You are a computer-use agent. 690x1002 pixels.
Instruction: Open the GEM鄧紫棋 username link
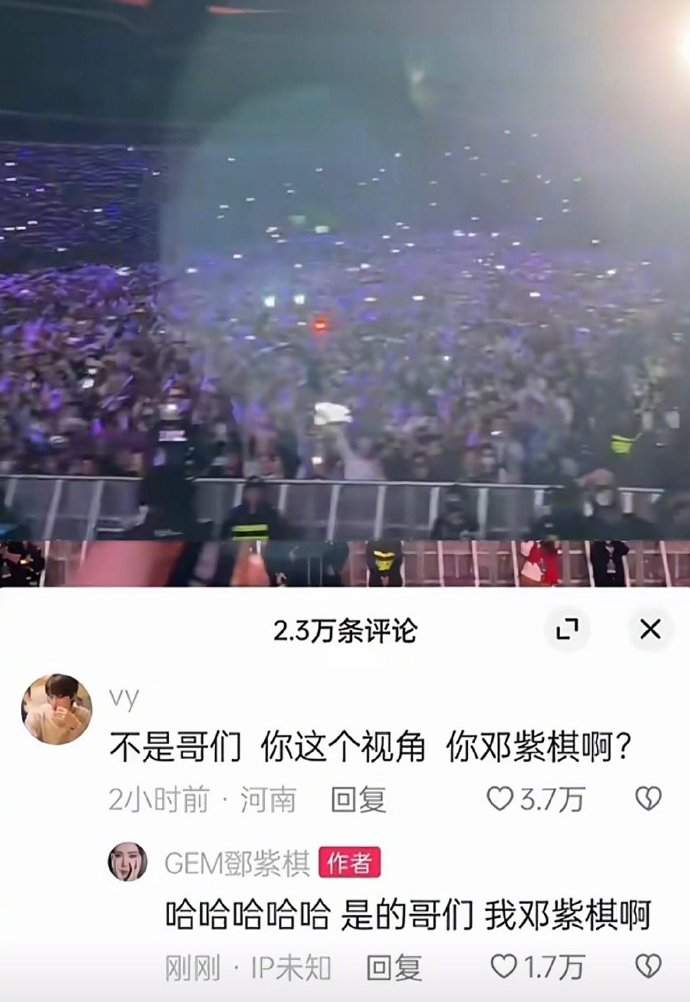tap(237, 863)
